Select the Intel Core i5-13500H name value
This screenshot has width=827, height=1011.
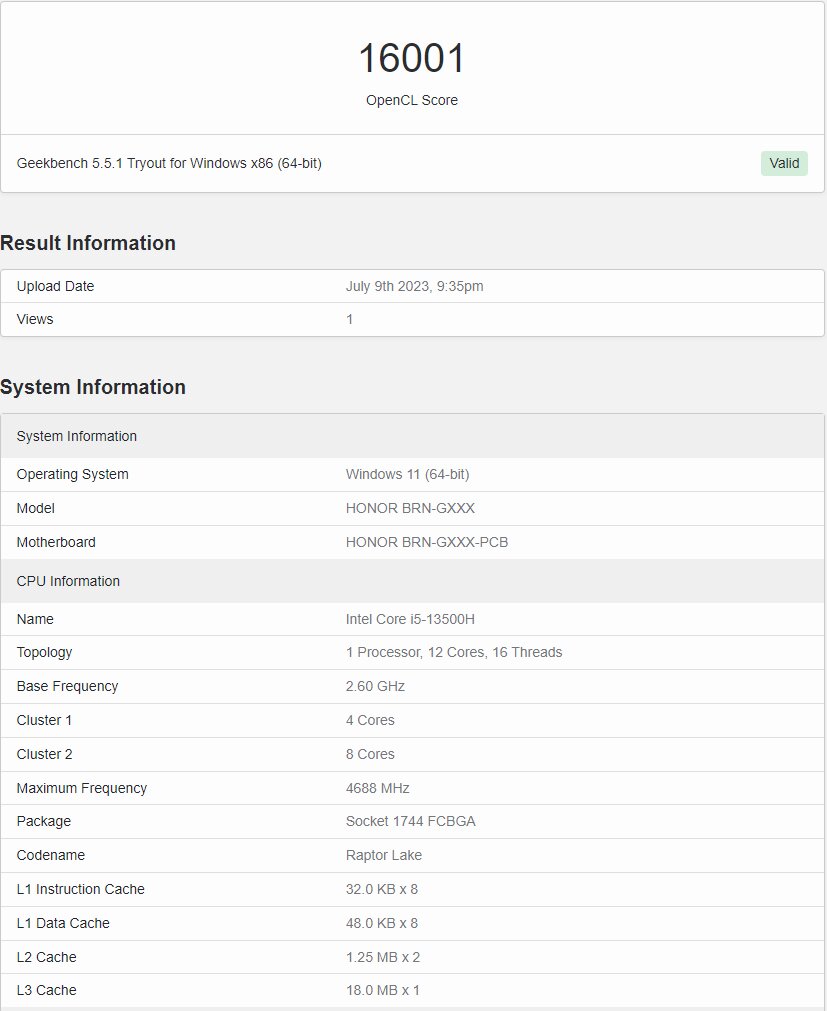410,619
